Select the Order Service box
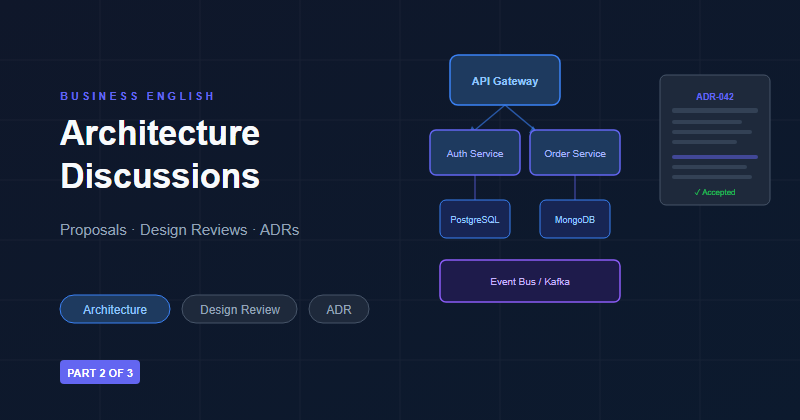The image size is (800, 420). pos(575,153)
